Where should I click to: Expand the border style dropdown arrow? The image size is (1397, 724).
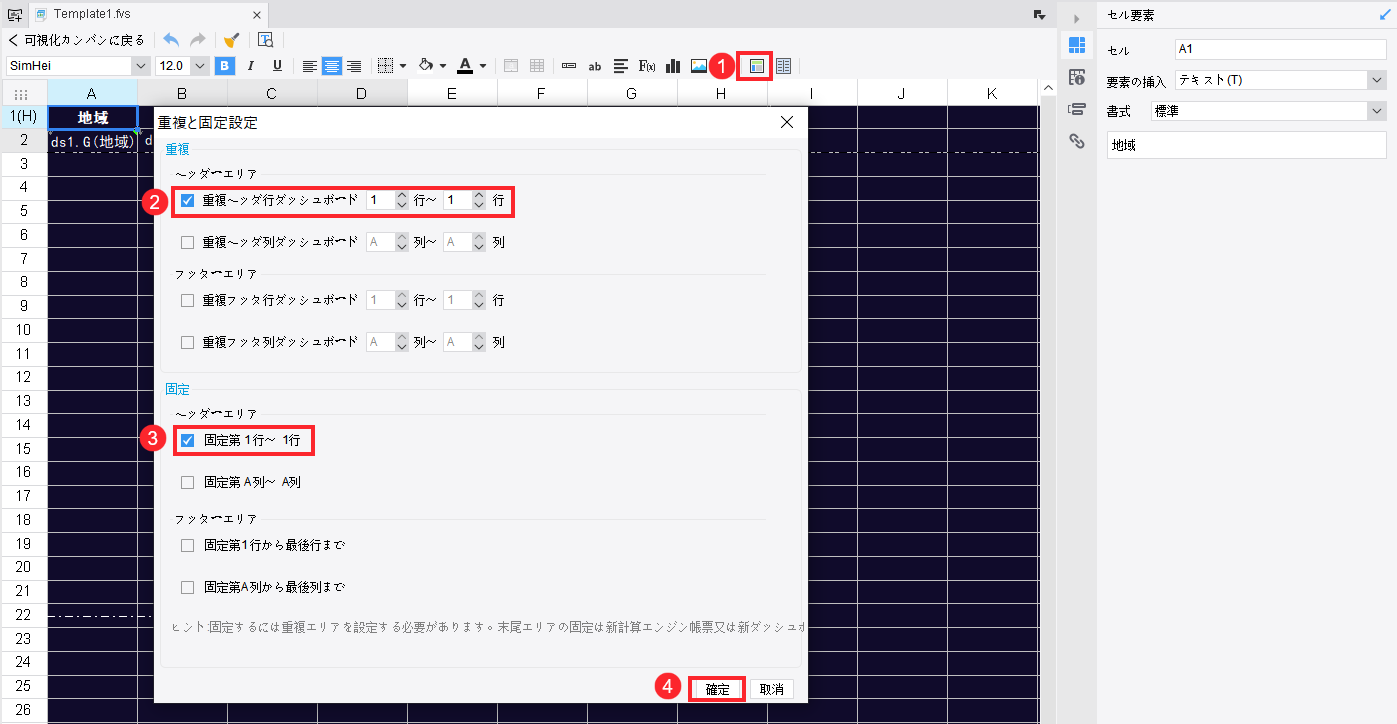(403, 66)
